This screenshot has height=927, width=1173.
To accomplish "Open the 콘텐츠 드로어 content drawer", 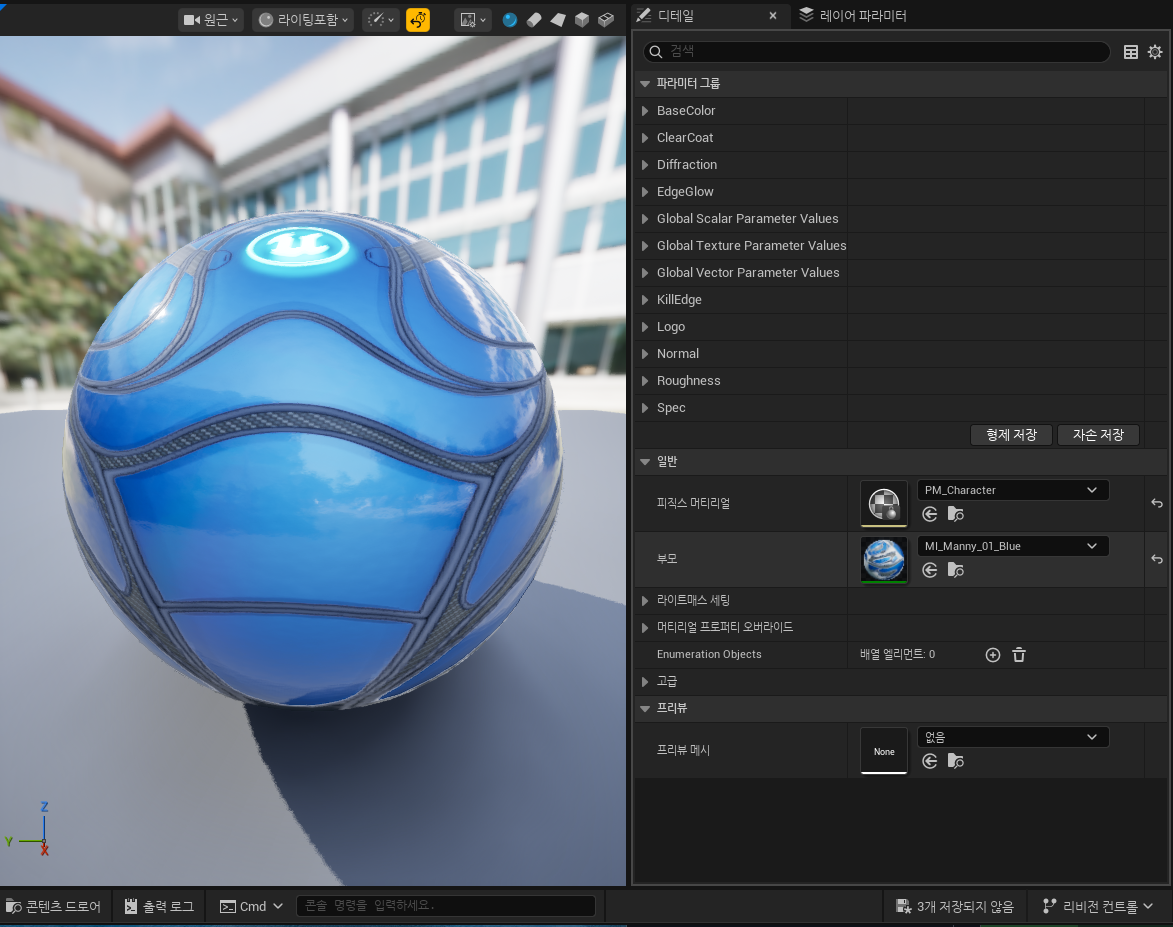I will [x=54, y=906].
